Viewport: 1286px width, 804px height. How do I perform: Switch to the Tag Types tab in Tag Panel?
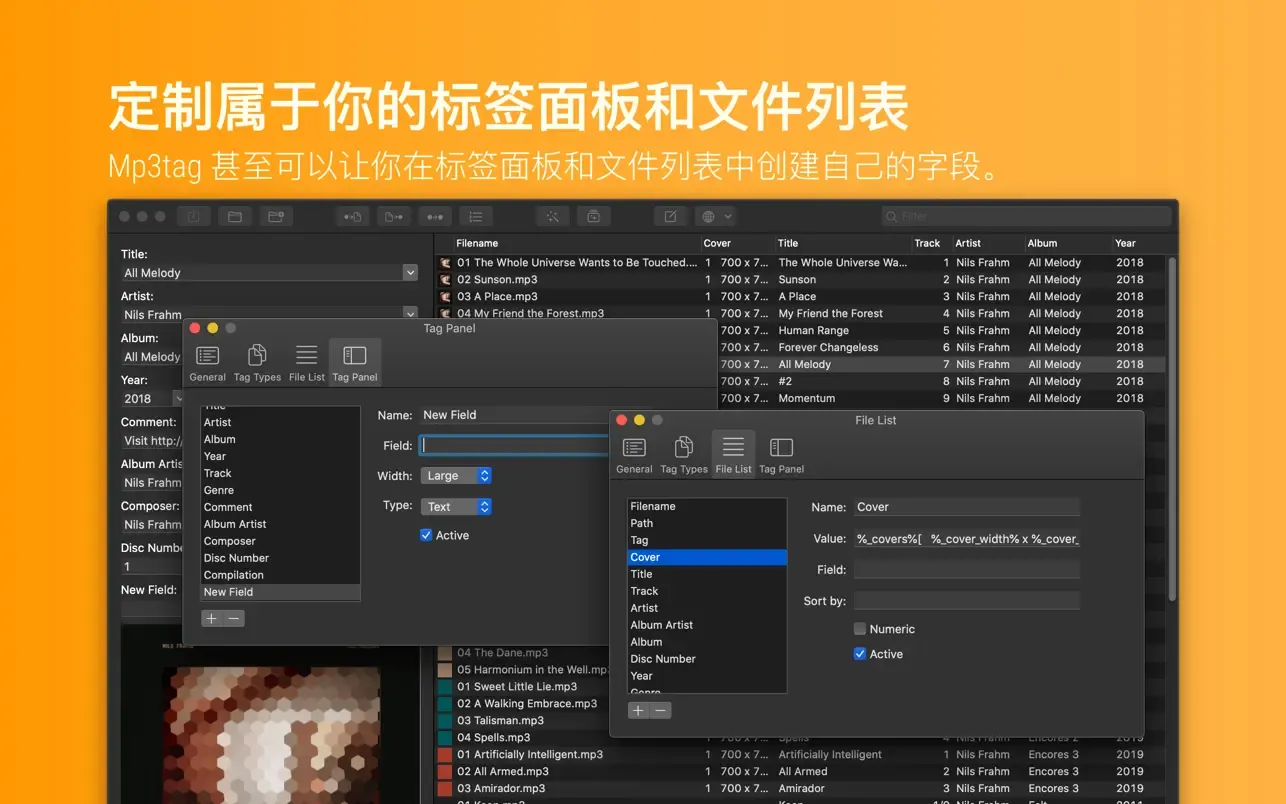click(257, 361)
